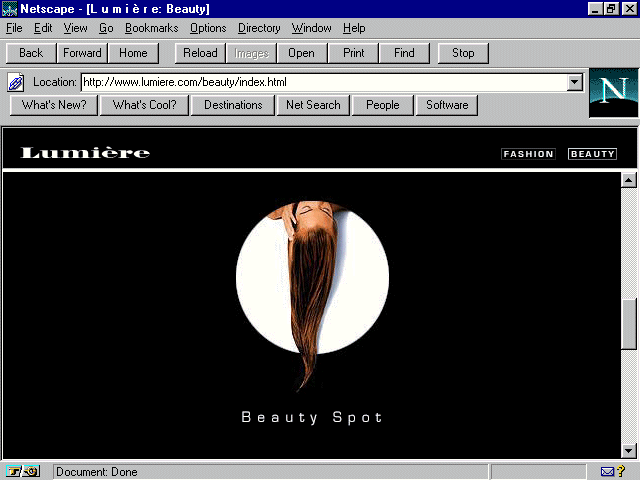This screenshot has width=640, height=480.
Task: Click the security key icon in status bar
Action: [x=22, y=471]
